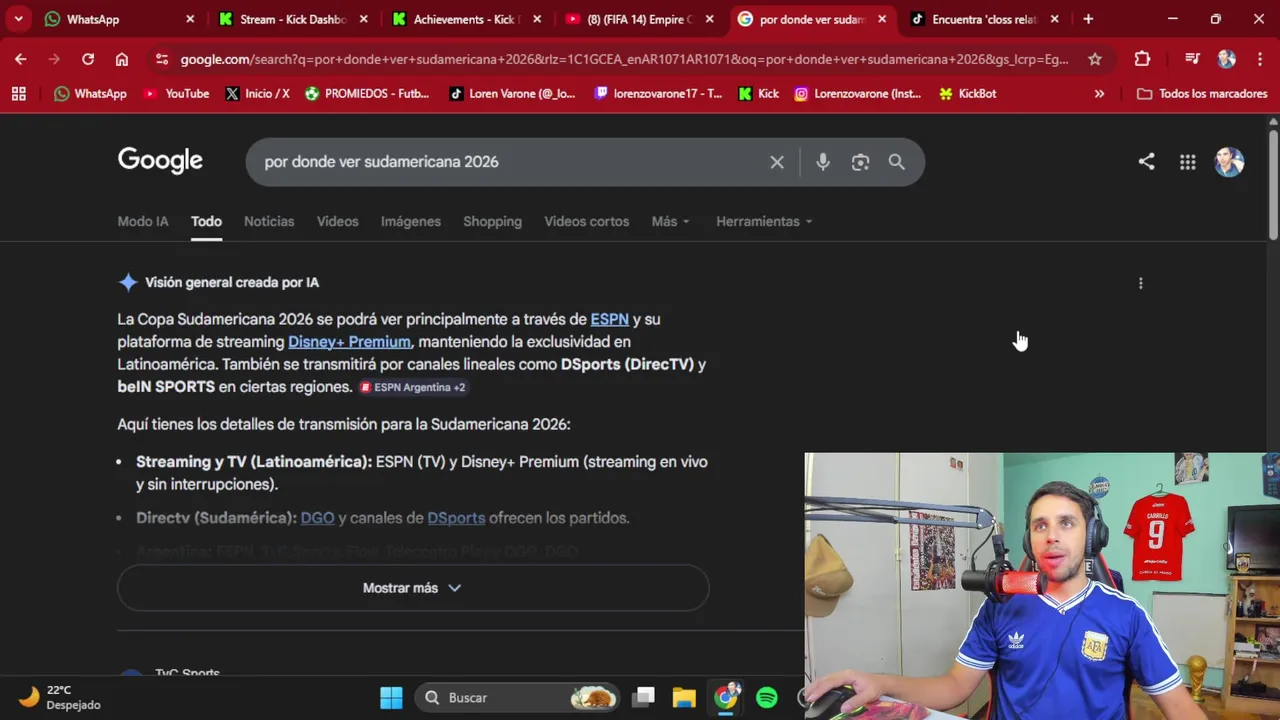Screen dimensions: 1280x720
Task: Open the Kick bookmark
Action: [758, 93]
